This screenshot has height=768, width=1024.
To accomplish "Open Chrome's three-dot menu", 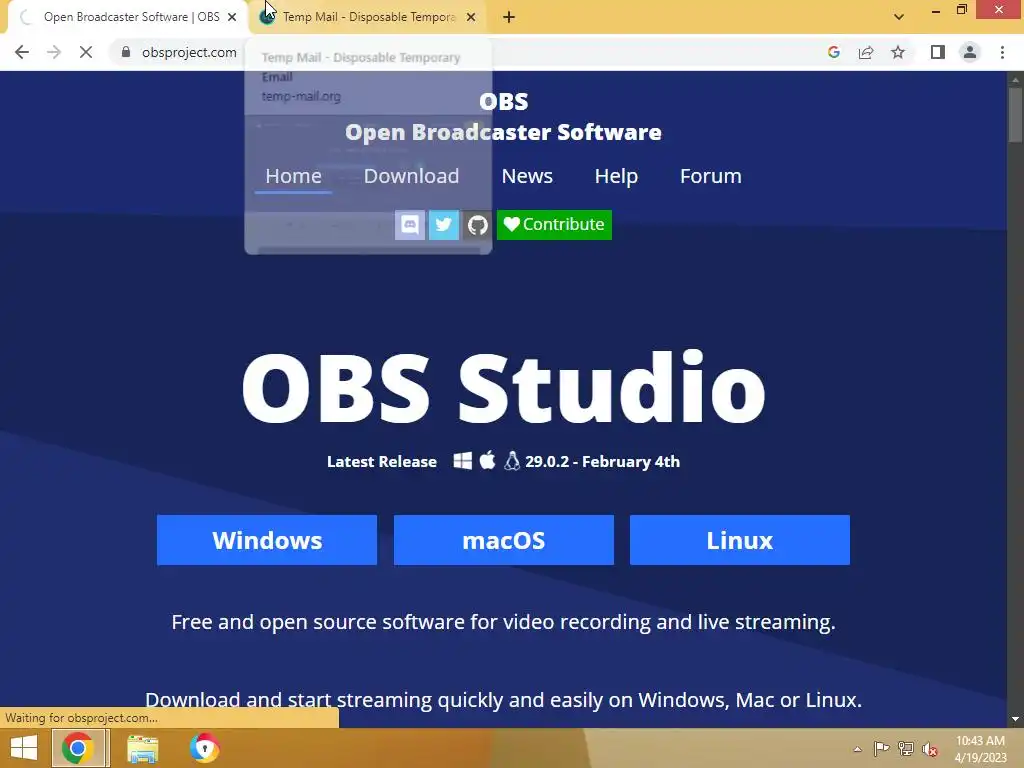I will pos(1002,52).
